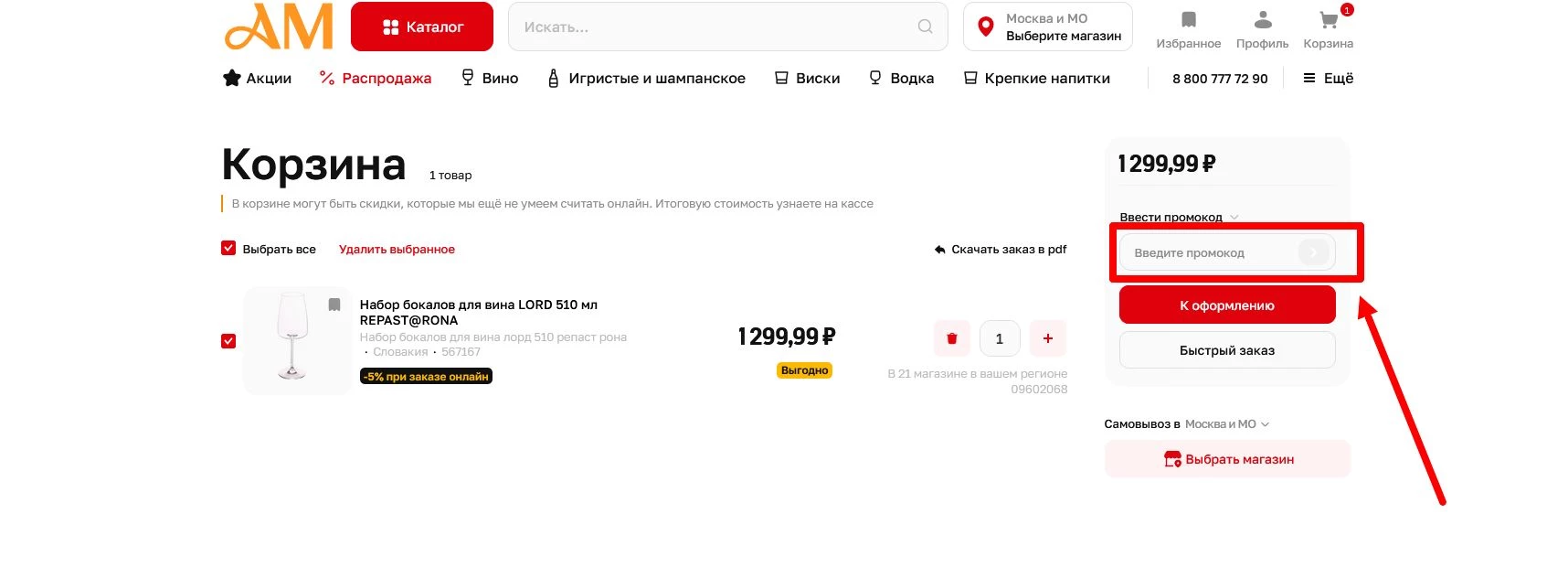
Task: Uncheck the wine glass set item checkbox
Action: click(x=228, y=341)
